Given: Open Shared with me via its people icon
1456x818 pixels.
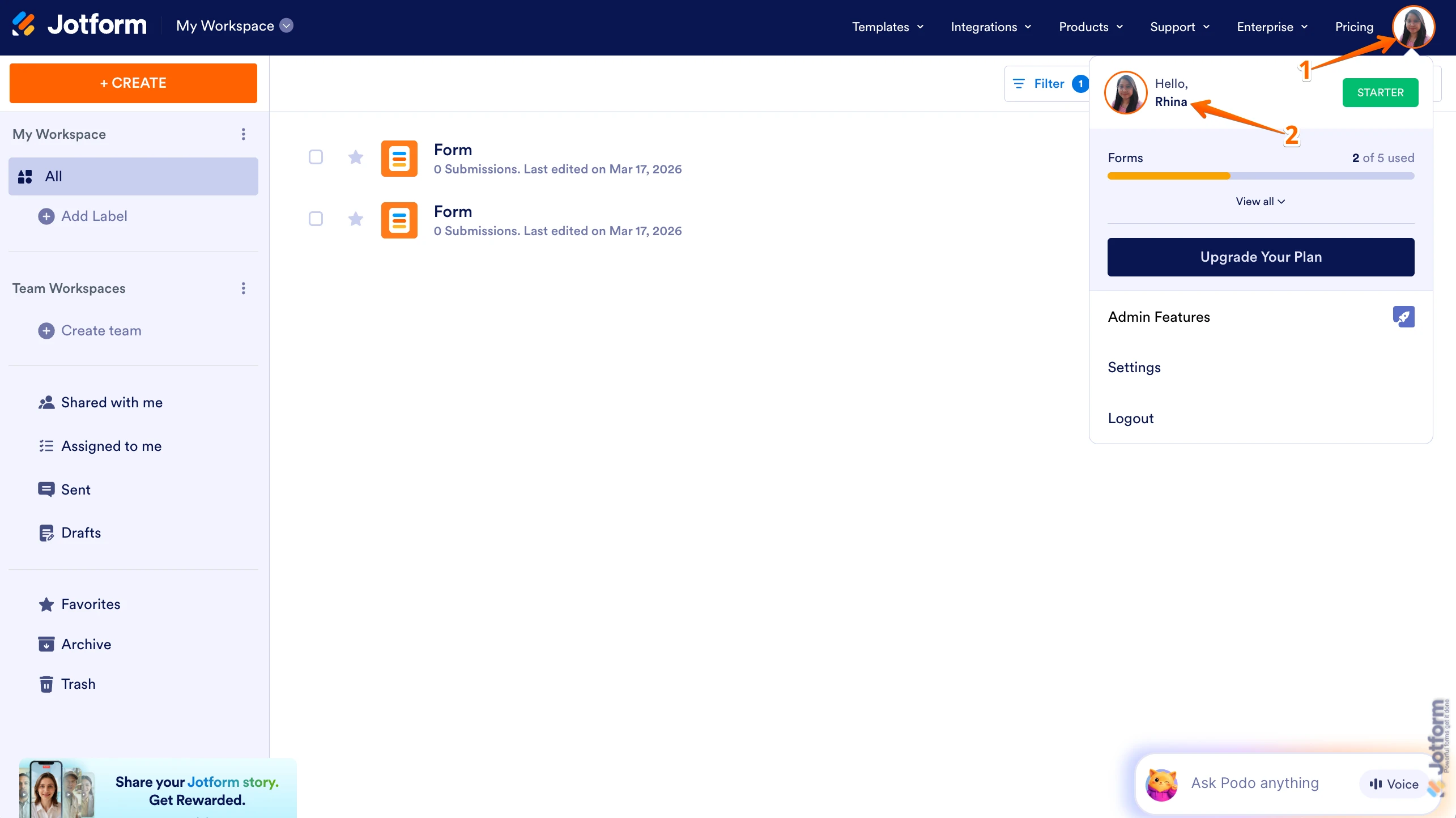Looking at the screenshot, I should pyautogui.click(x=46, y=402).
